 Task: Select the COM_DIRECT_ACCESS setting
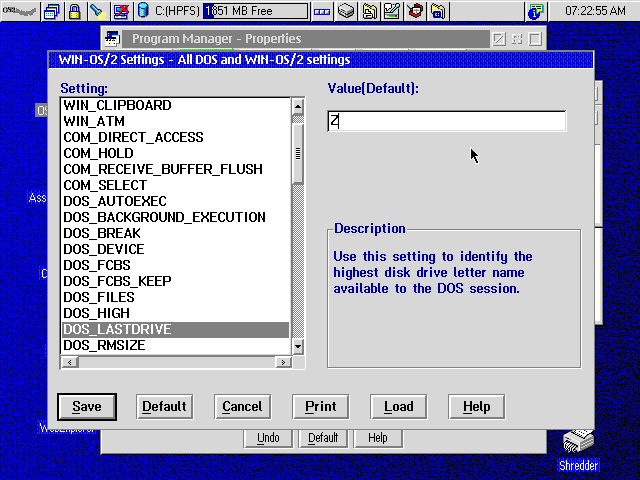coord(176,137)
